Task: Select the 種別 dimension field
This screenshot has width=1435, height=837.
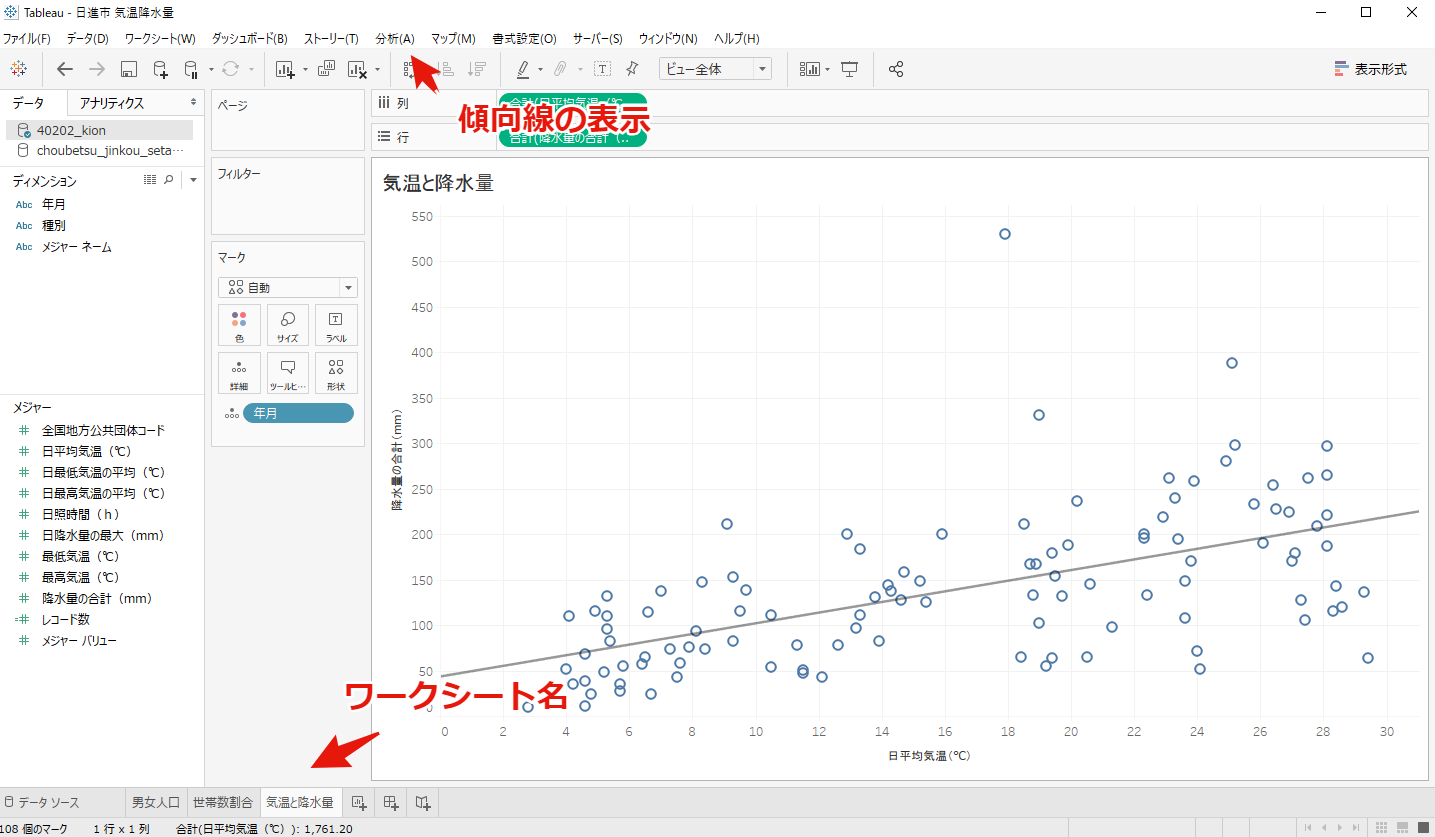Action: click(x=54, y=225)
